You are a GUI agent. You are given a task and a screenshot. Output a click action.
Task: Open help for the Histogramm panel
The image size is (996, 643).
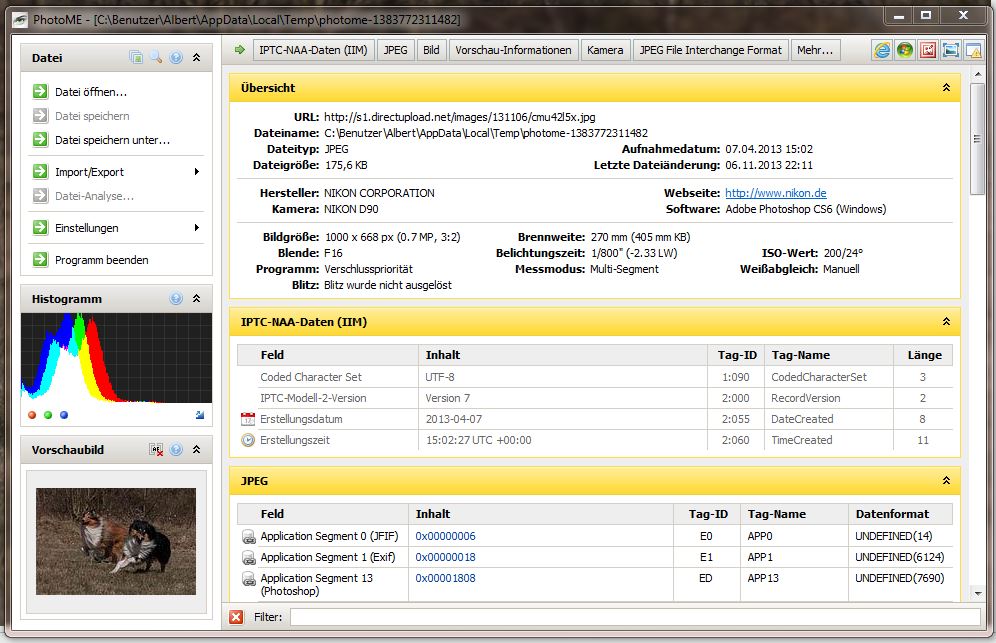[176, 298]
